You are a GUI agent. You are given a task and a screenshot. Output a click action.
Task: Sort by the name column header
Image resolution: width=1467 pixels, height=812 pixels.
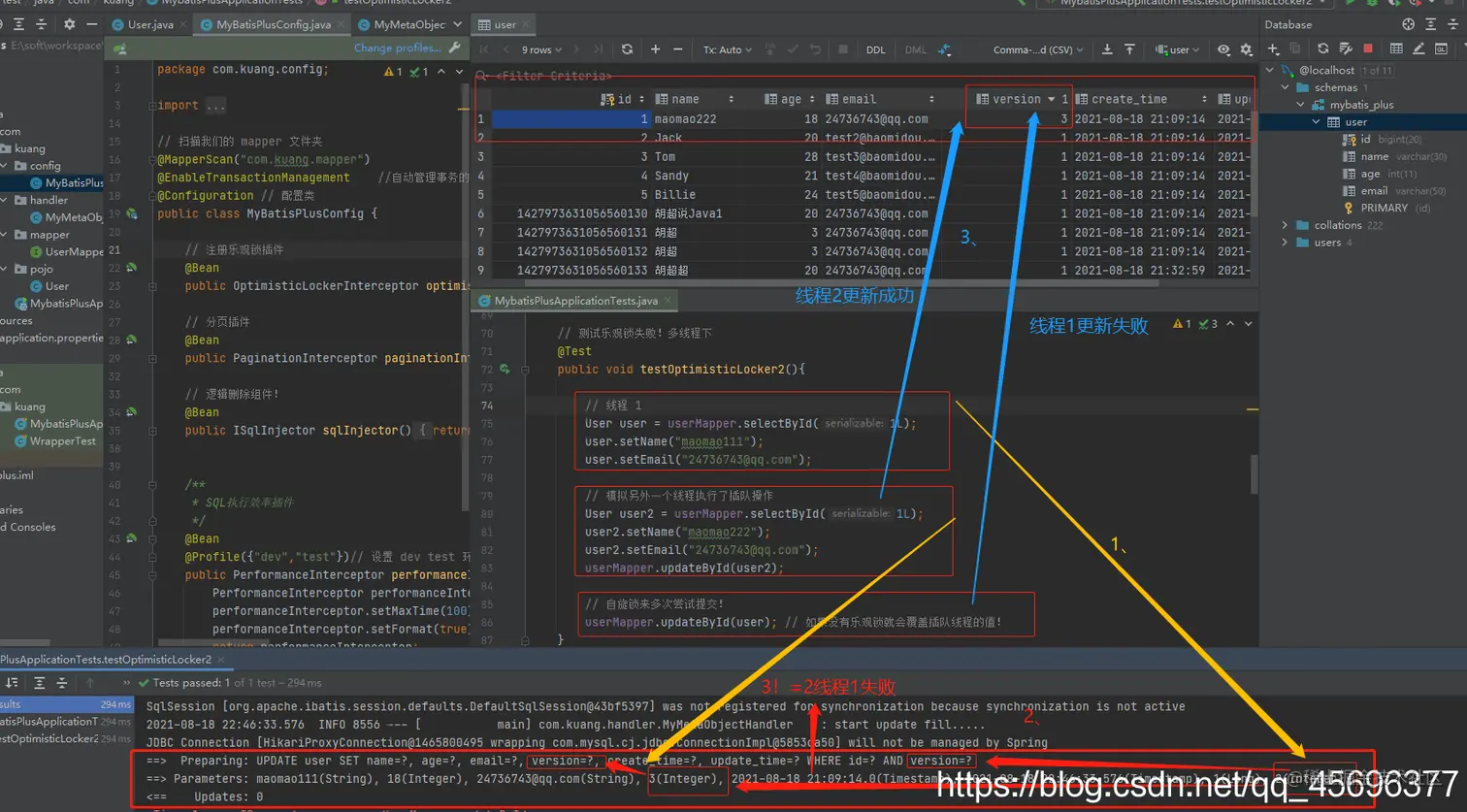694,99
